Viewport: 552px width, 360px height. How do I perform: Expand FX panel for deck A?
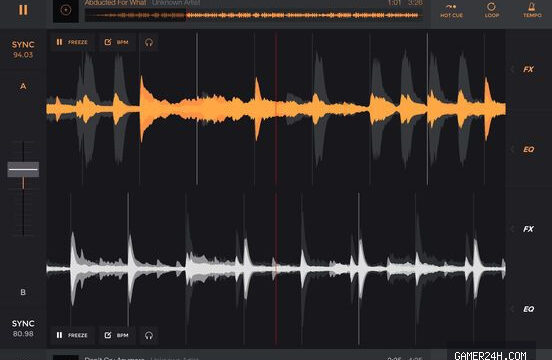click(528, 69)
